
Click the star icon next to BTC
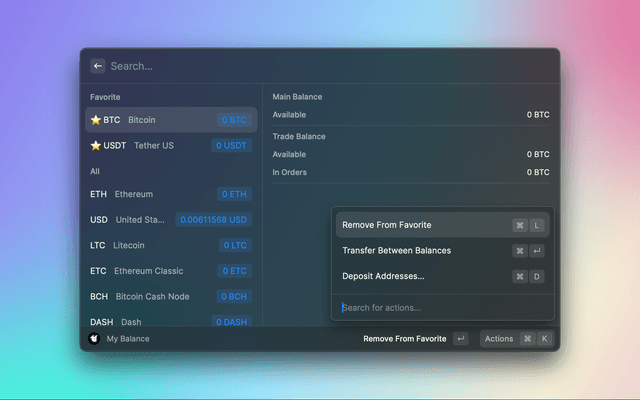click(96, 120)
